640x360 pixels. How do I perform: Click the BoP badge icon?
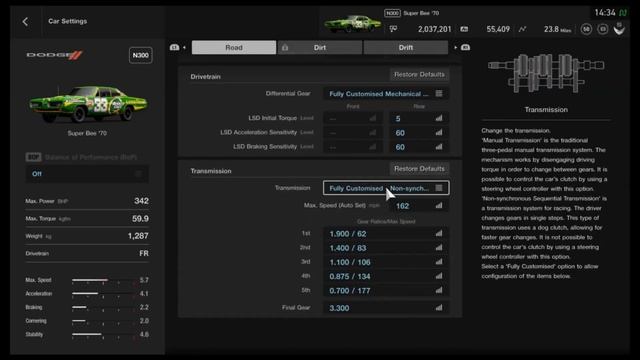pyautogui.click(x=33, y=157)
